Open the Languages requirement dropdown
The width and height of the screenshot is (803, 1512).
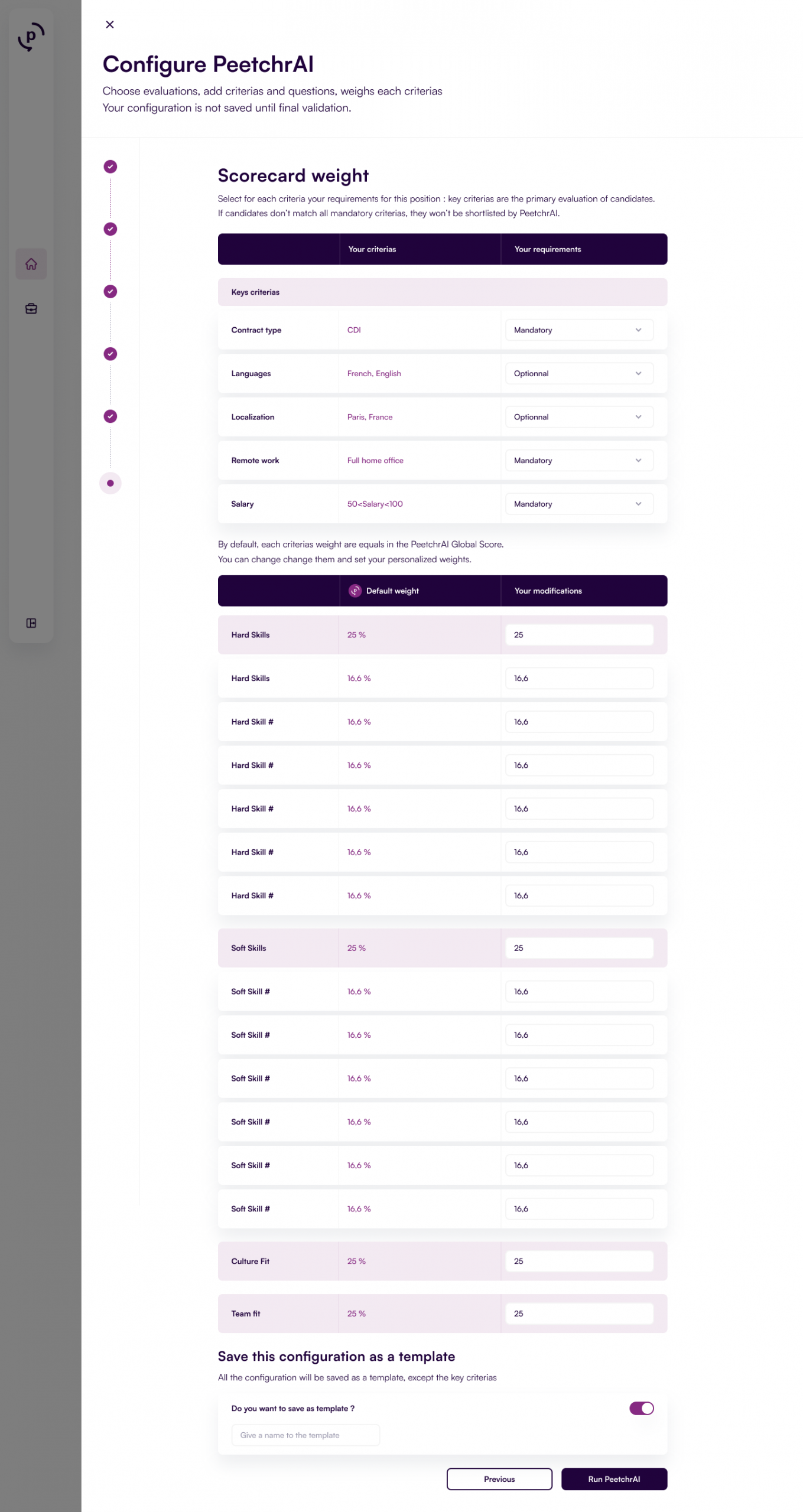(579, 373)
